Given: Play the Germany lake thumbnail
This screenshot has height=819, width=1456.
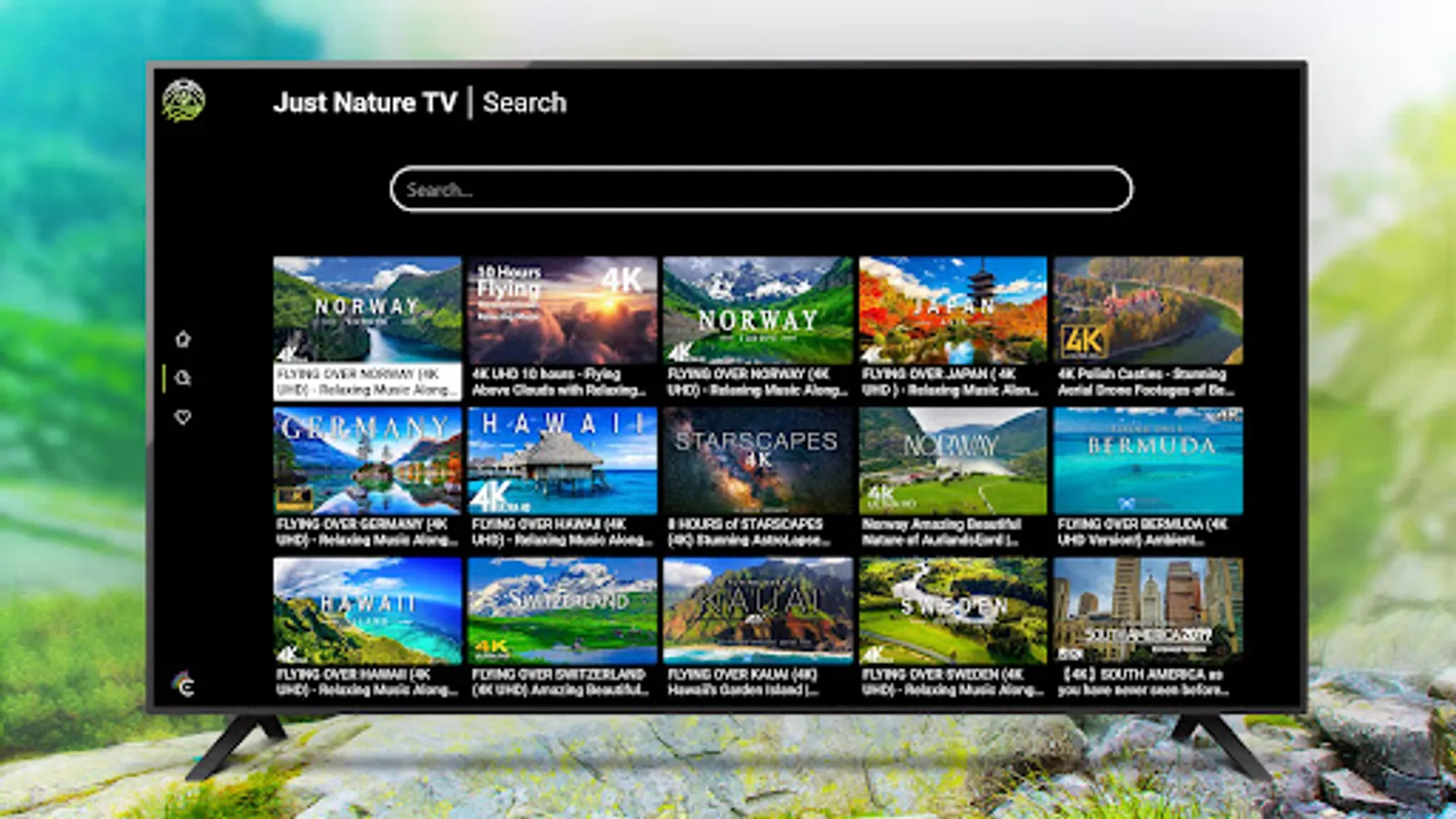Looking at the screenshot, I should [368, 460].
